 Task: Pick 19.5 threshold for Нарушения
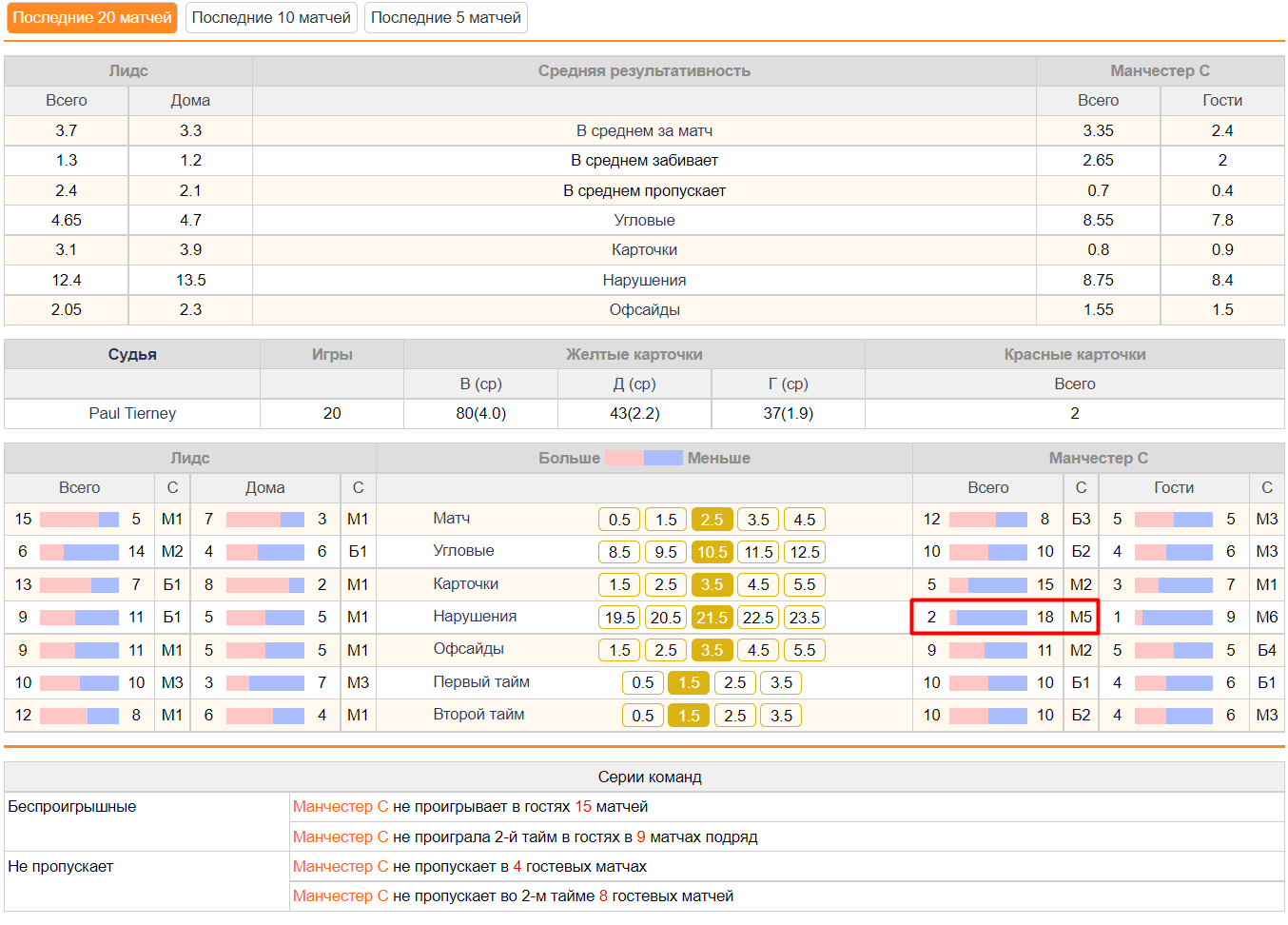point(619,618)
